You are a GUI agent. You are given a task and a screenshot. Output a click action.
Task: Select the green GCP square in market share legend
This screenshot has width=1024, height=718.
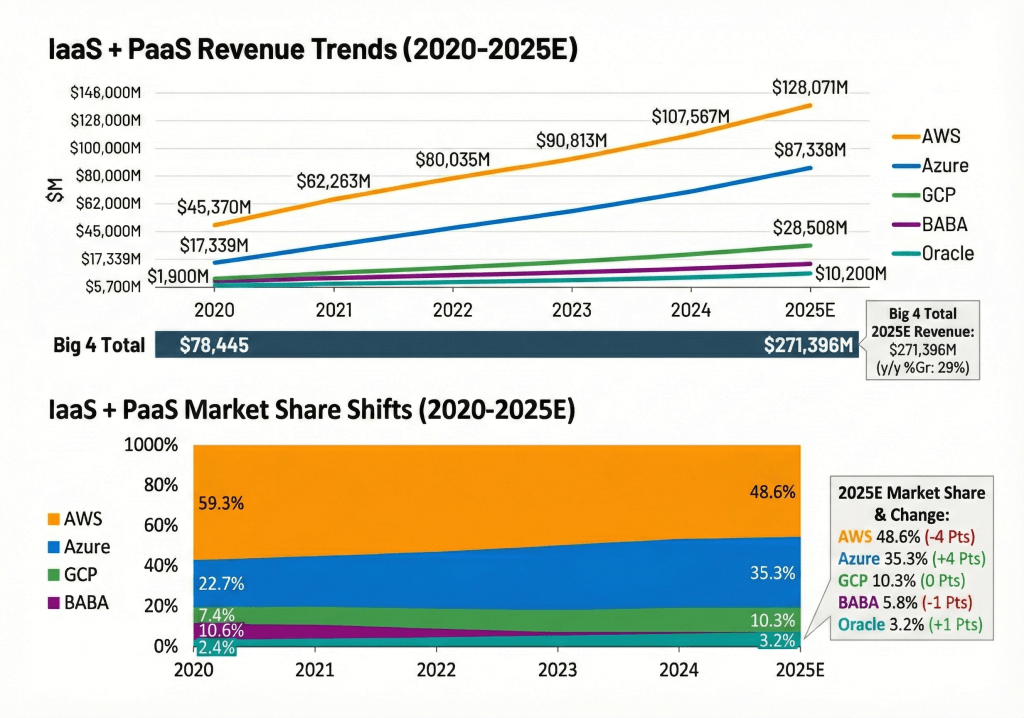(54, 576)
